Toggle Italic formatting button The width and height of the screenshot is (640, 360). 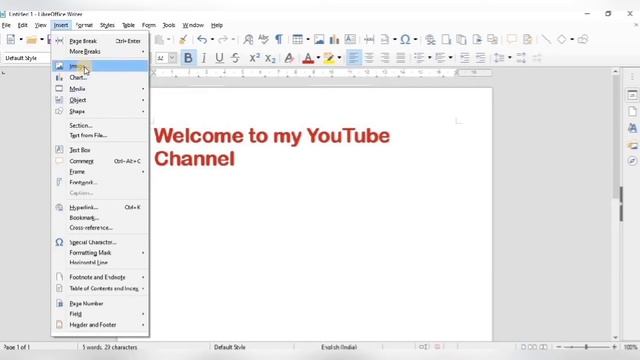204,58
